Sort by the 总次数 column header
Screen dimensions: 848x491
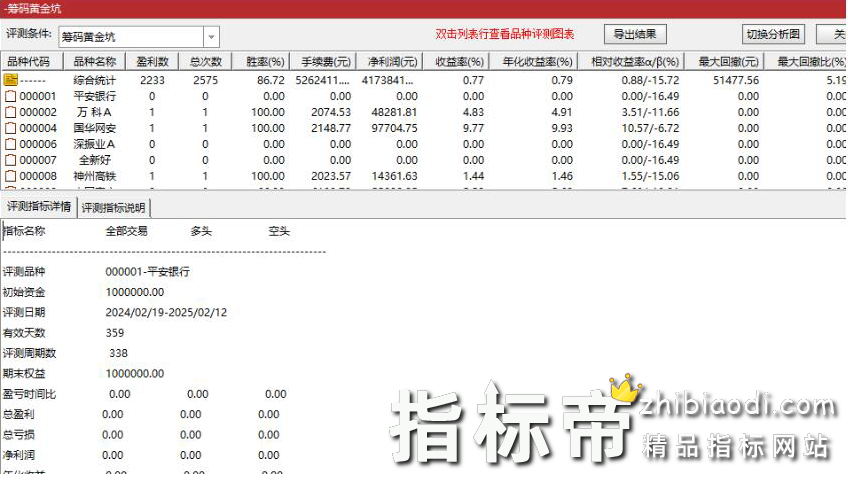point(206,62)
